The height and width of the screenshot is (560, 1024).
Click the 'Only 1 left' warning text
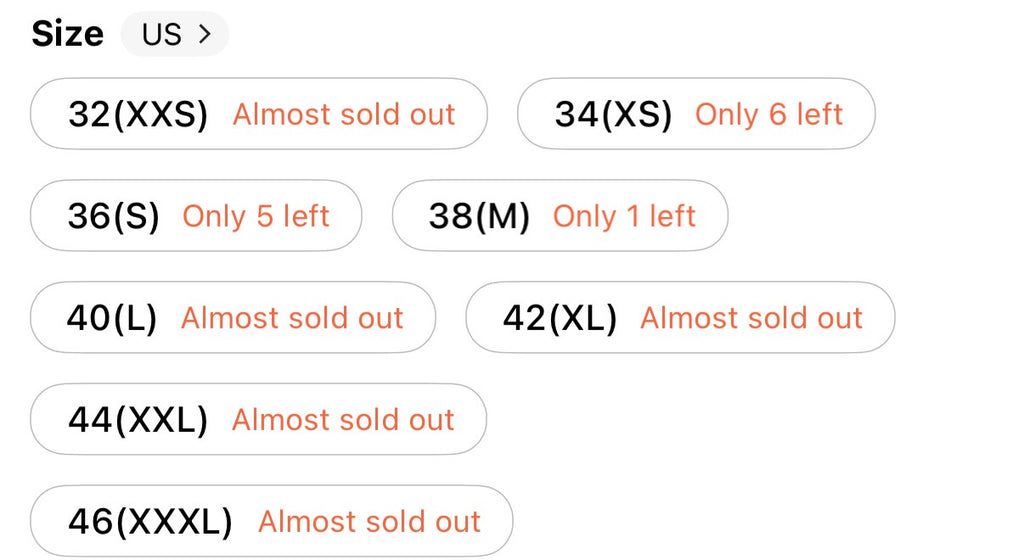tap(624, 217)
